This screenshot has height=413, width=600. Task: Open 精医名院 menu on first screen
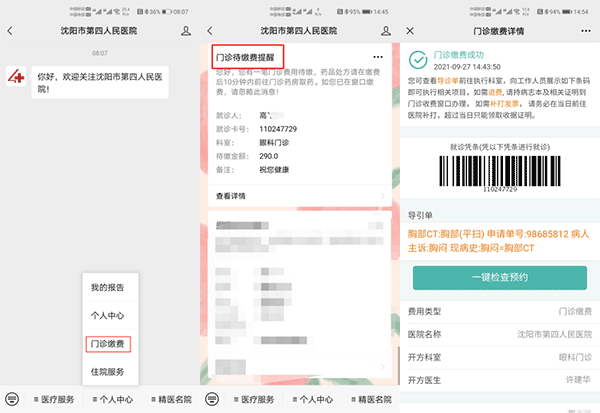coord(171,400)
